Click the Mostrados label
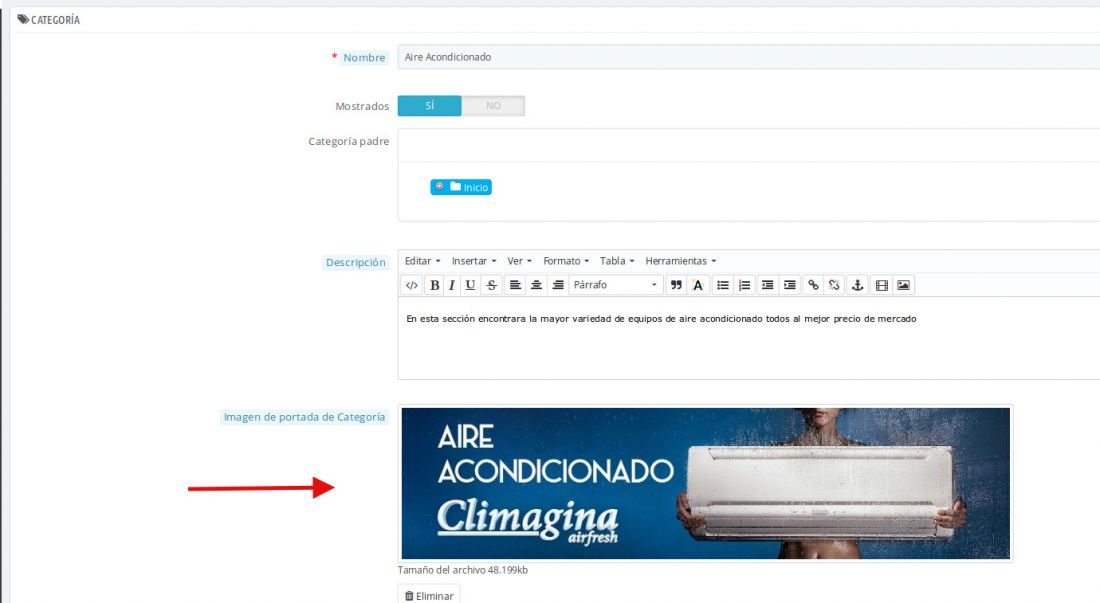 click(362, 106)
